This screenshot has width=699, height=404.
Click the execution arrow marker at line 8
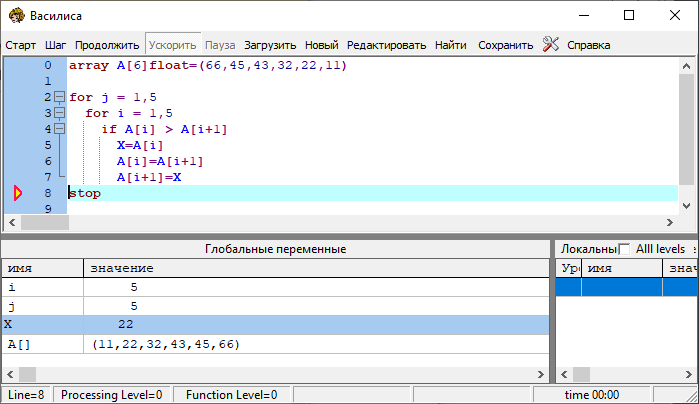17,193
